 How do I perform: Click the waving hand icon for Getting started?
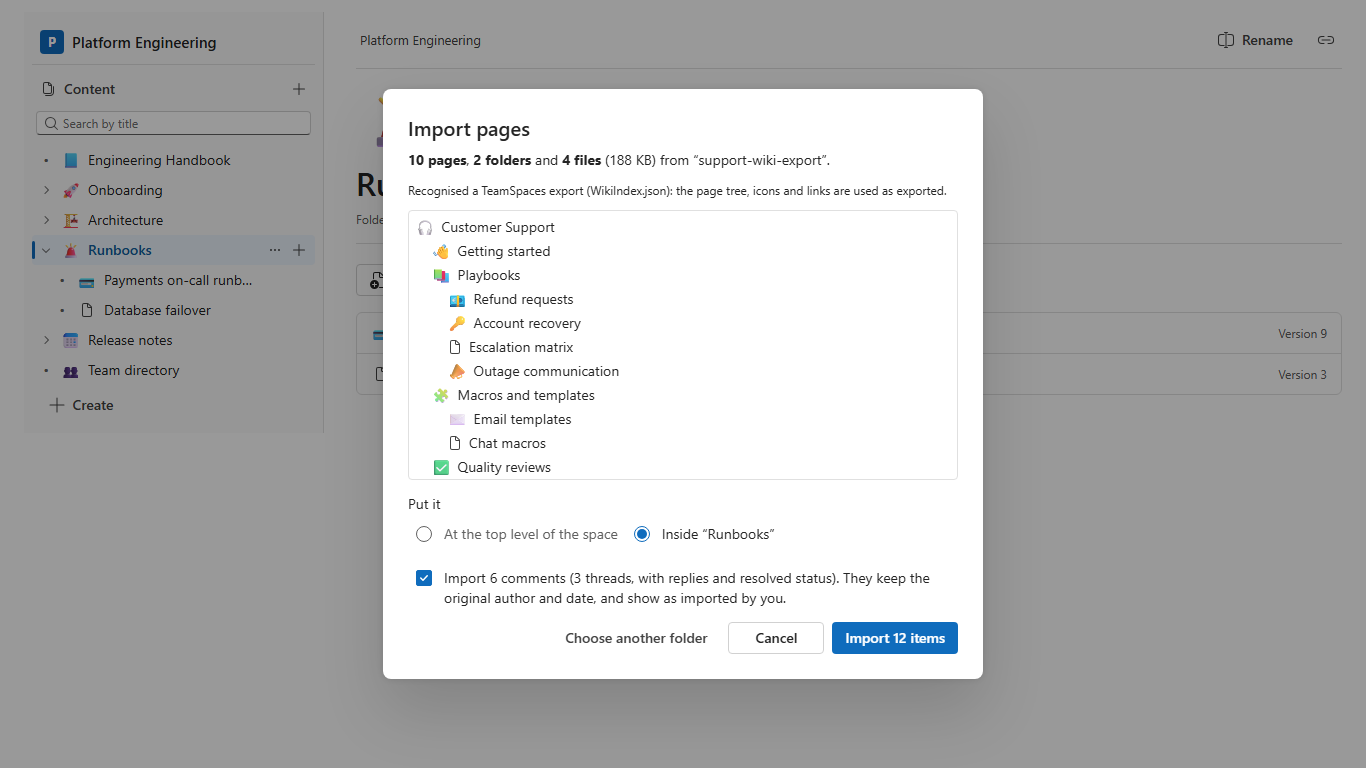pos(441,251)
